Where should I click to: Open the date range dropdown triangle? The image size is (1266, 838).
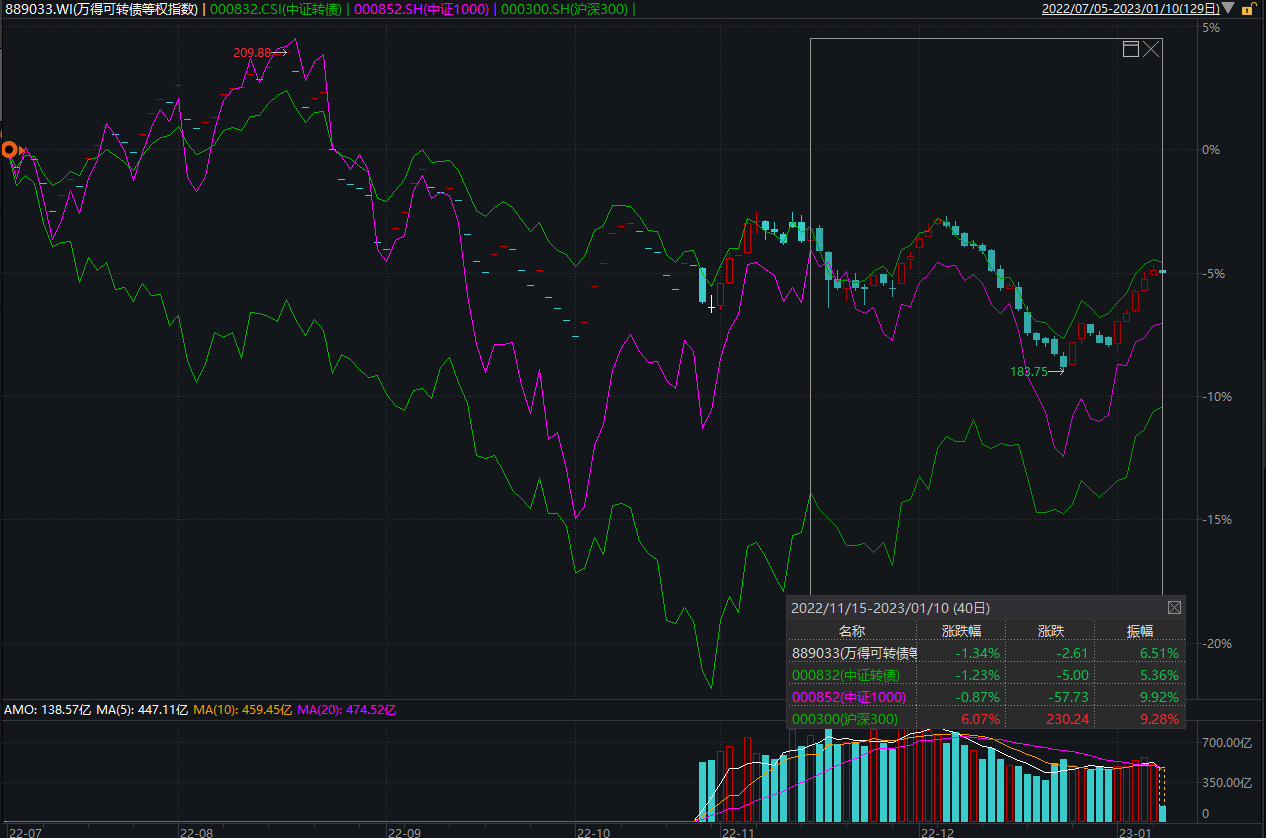[x=1228, y=9]
